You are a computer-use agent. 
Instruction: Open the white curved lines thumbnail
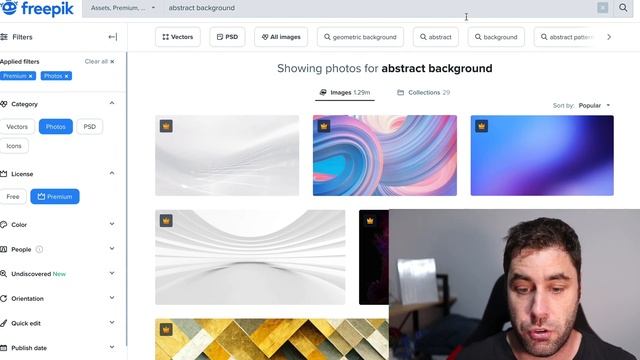point(250,258)
